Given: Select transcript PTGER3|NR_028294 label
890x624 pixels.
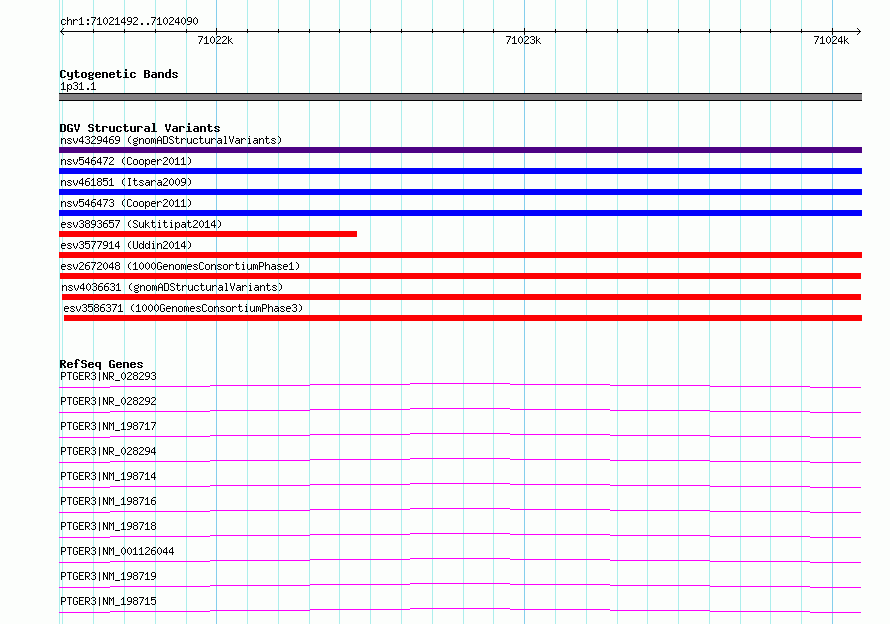Looking at the screenshot, I should pos(108,451).
